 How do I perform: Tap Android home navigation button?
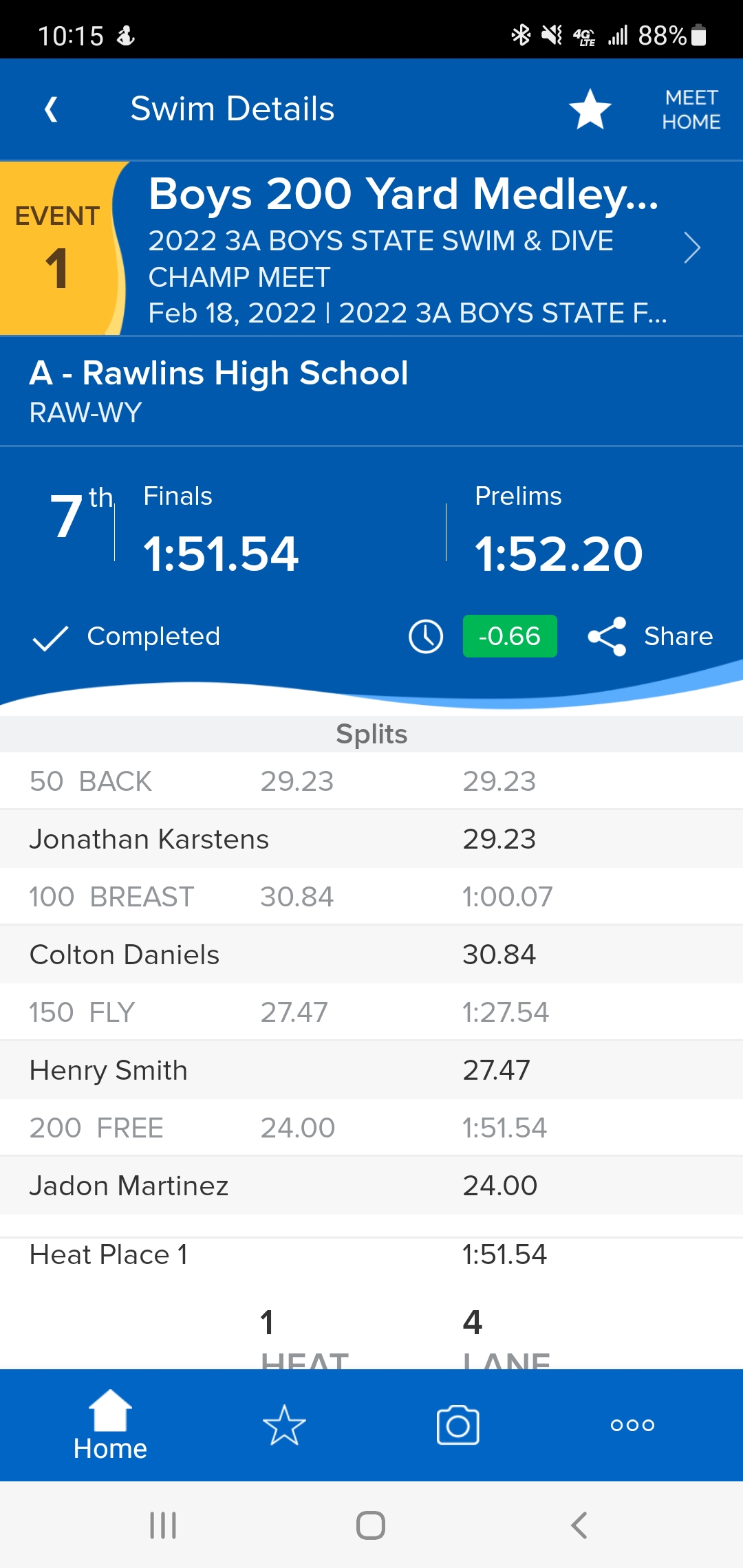(371, 1525)
